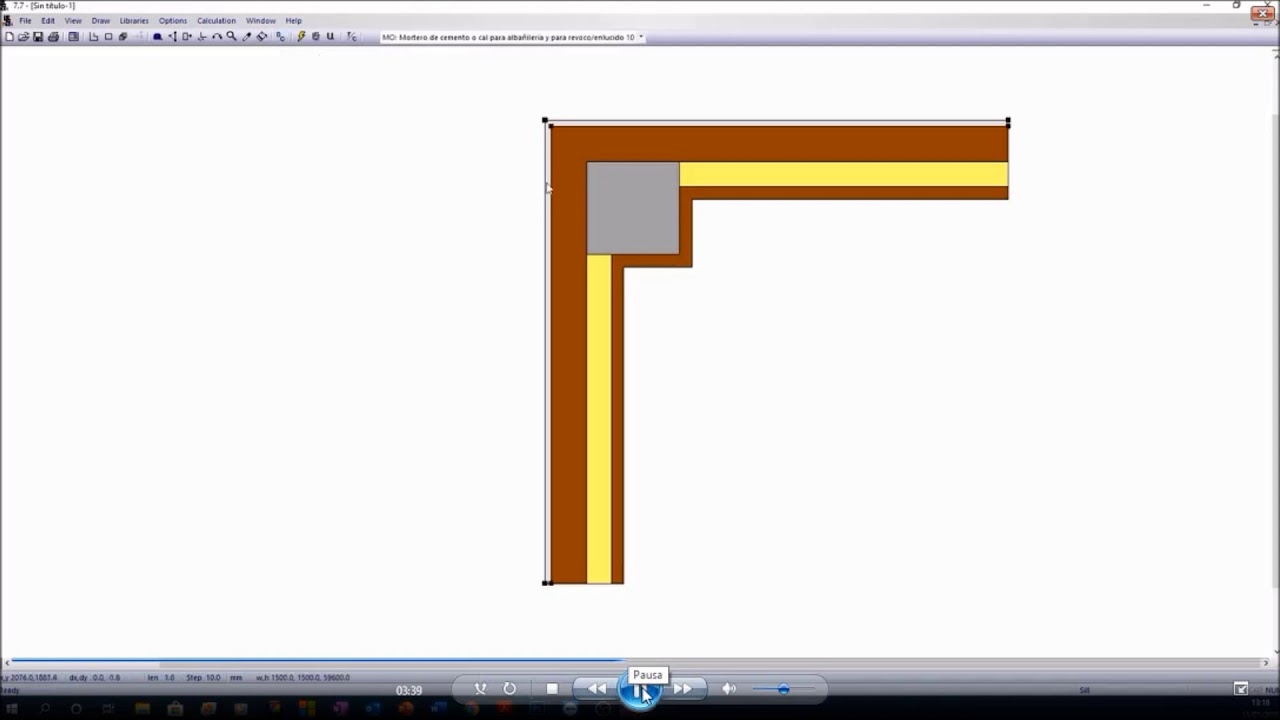The width and height of the screenshot is (1280, 720).
Task: Click the pencil edit tool icon
Action: point(246,37)
